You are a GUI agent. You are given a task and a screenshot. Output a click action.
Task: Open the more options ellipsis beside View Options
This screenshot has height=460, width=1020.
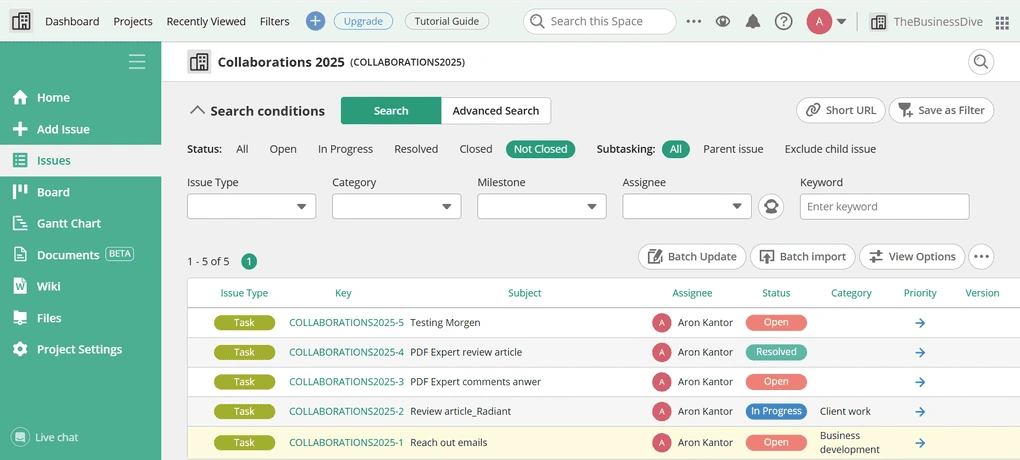[x=982, y=256]
